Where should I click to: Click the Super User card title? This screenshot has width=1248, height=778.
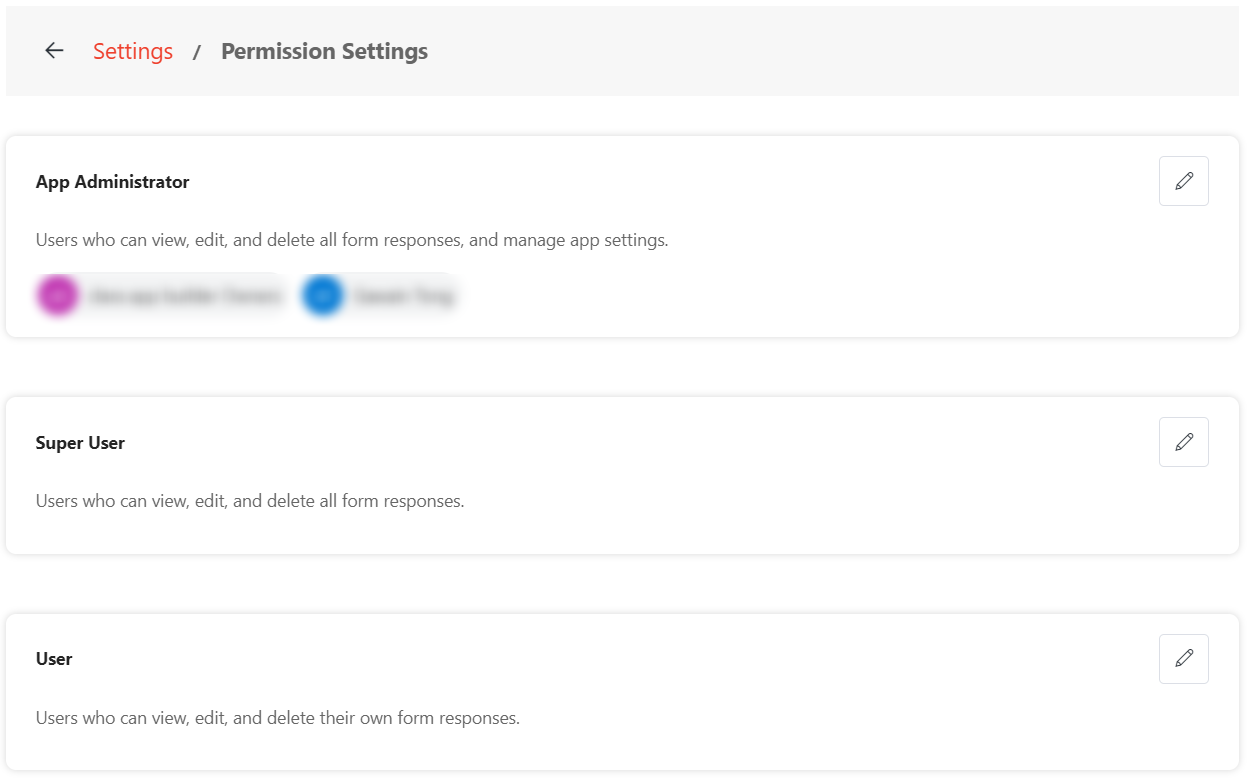pyautogui.click(x=80, y=443)
